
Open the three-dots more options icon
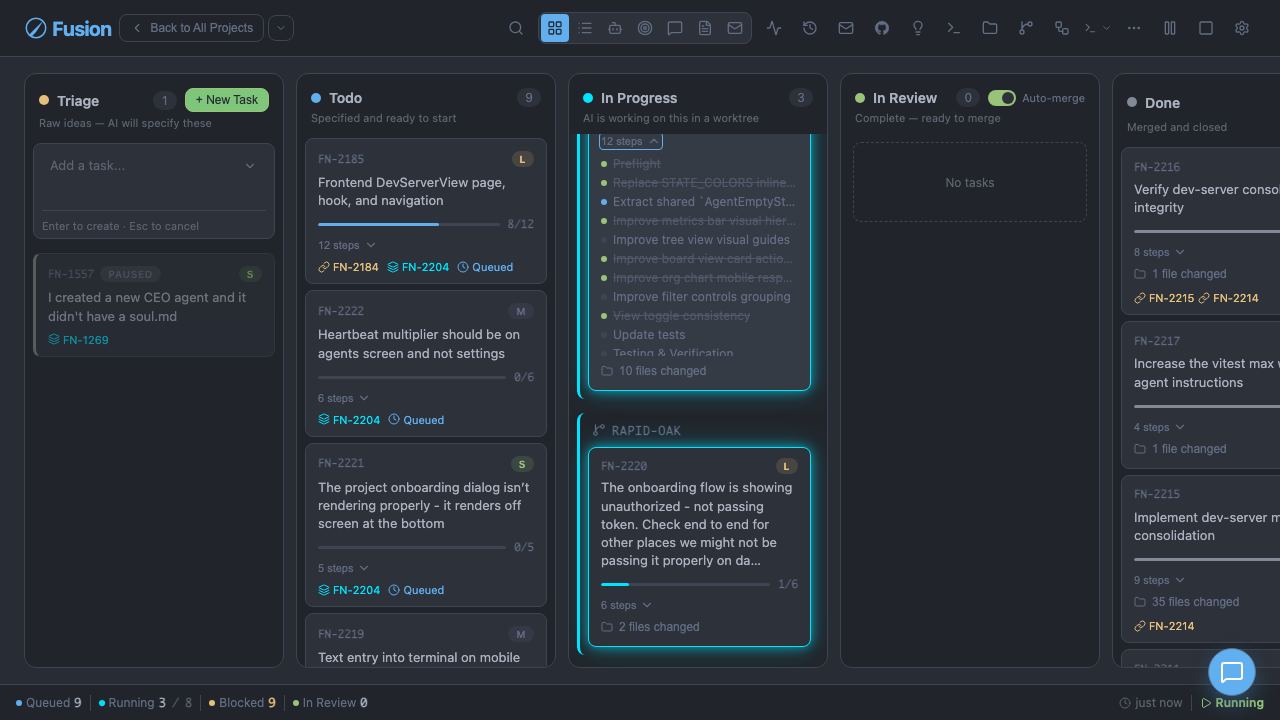1134,28
